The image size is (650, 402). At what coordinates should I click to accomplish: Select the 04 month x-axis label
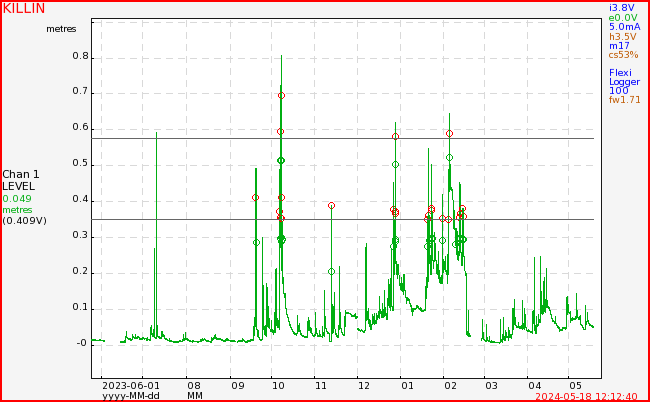coord(534,386)
